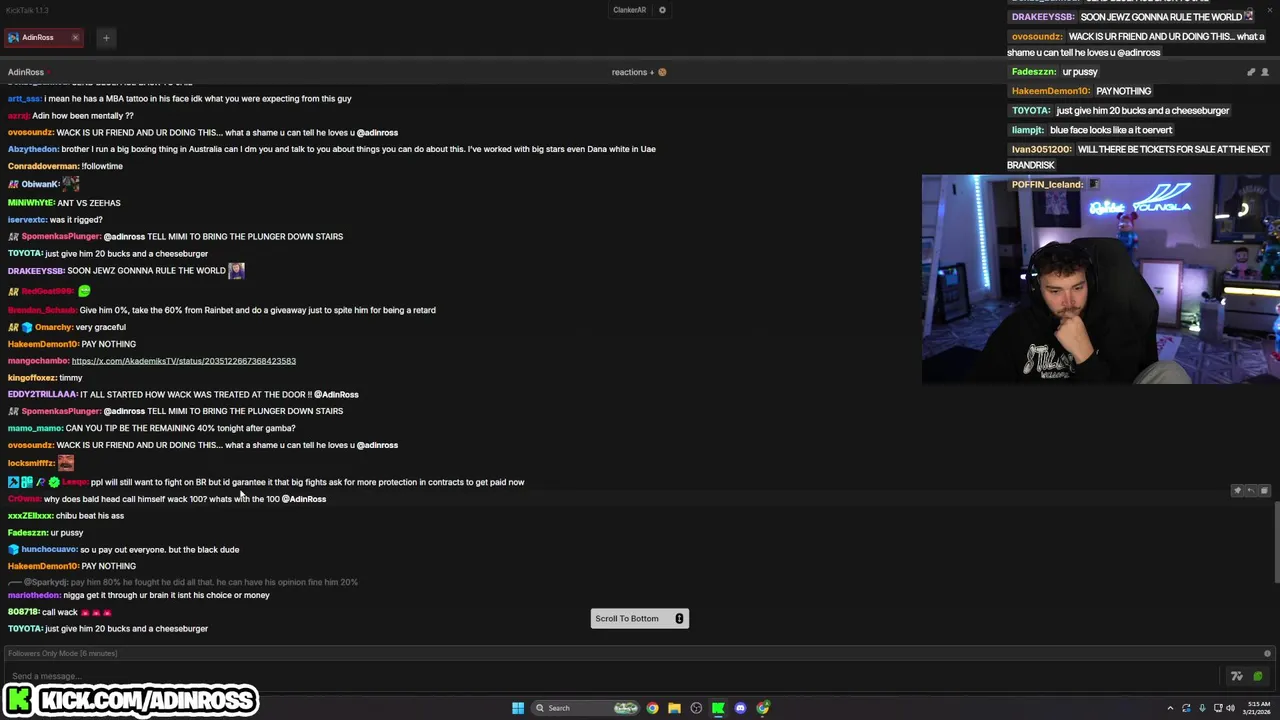Click username artt_sss

pos(24,99)
